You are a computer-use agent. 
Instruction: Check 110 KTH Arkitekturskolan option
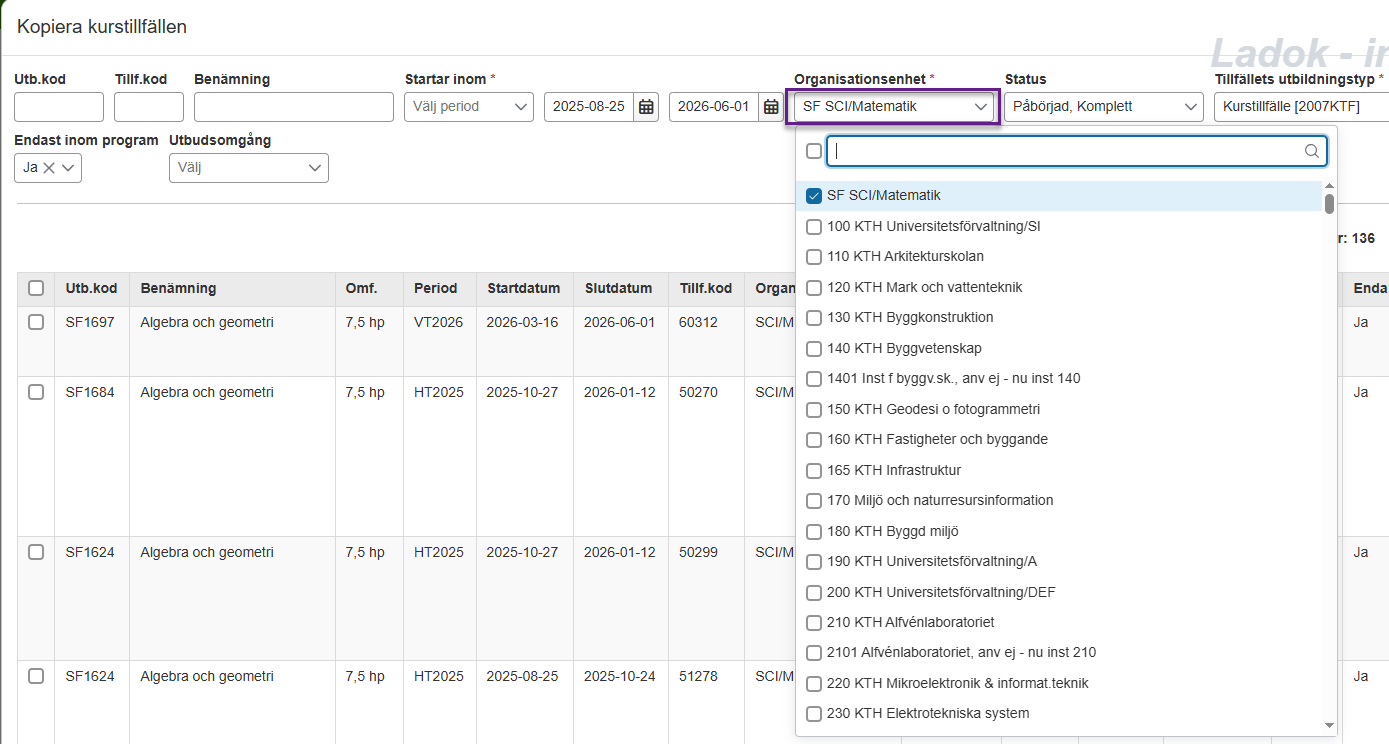click(814, 257)
